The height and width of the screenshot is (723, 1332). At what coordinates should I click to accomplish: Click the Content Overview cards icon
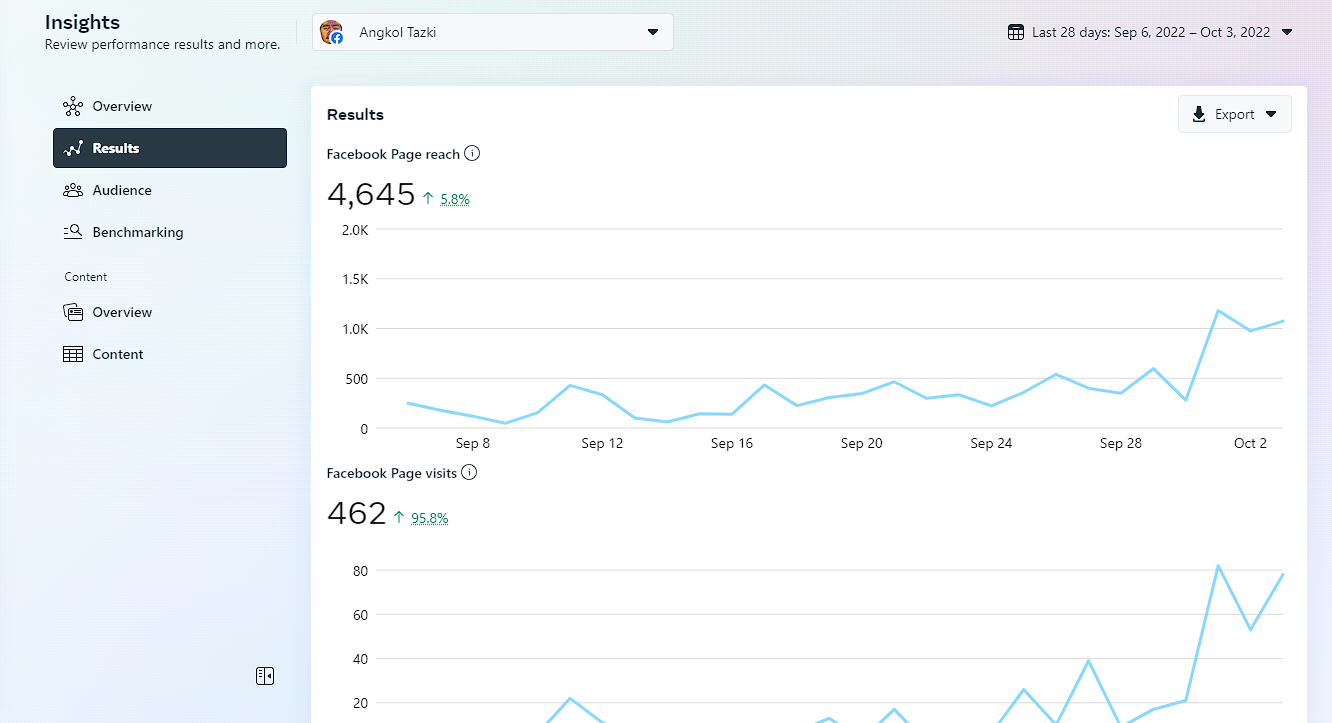point(72,312)
